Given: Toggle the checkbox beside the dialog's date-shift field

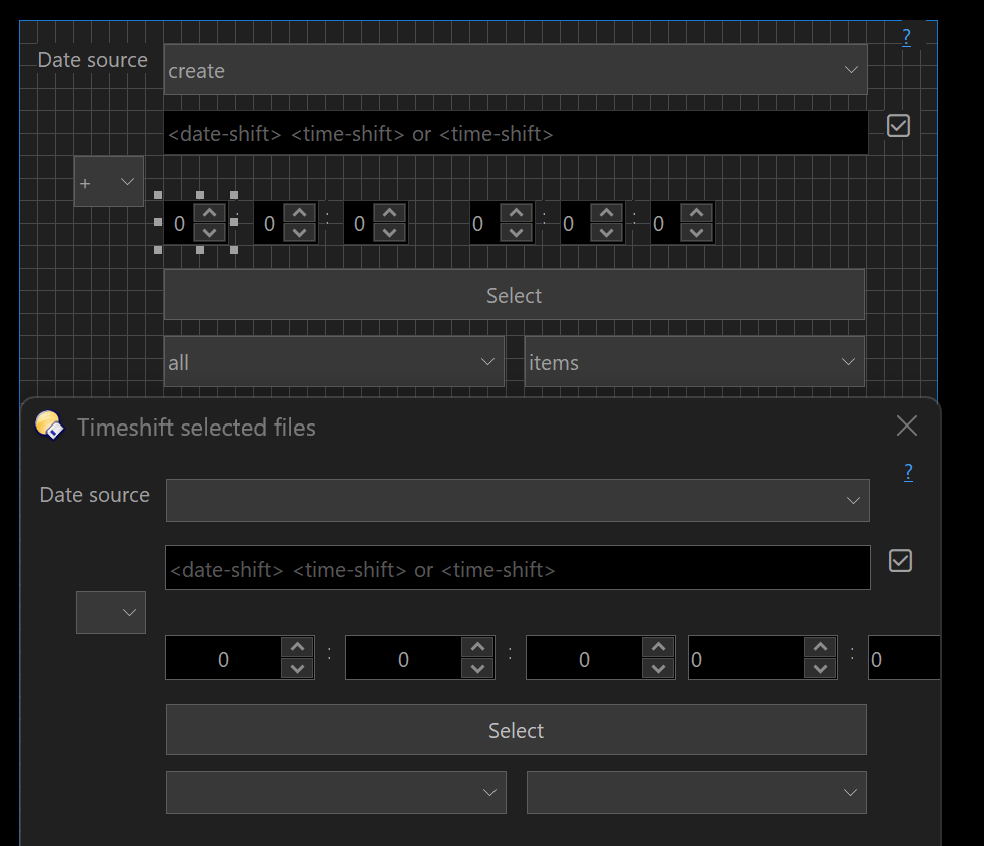Looking at the screenshot, I should tap(900, 561).
